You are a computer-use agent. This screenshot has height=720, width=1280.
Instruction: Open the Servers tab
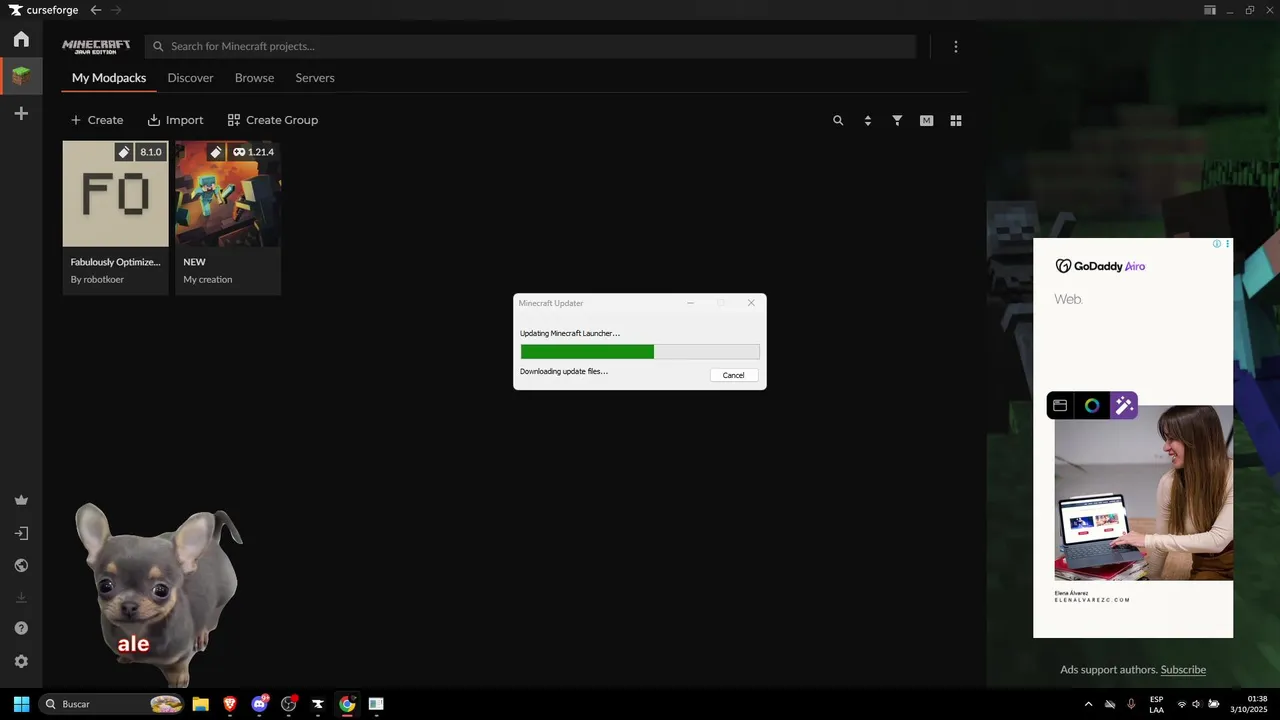315,78
